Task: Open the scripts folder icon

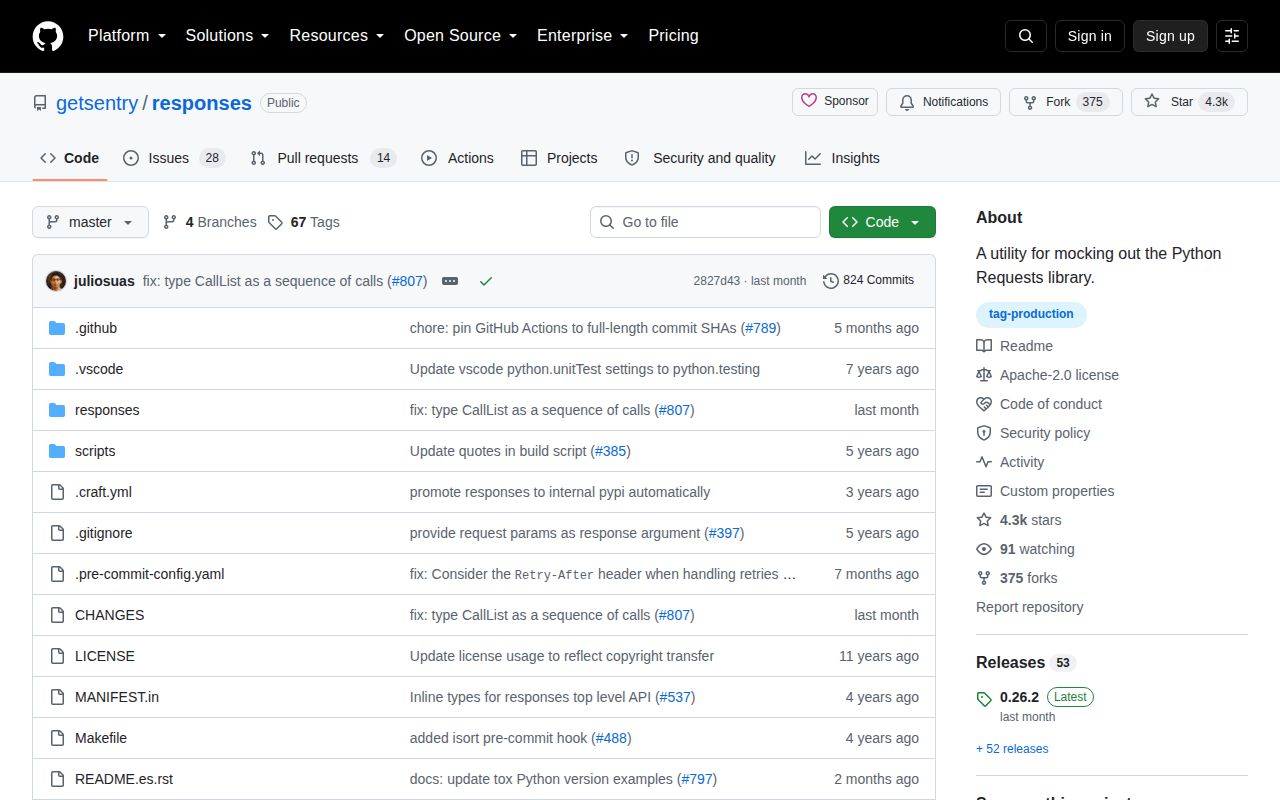Action: coord(57,451)
